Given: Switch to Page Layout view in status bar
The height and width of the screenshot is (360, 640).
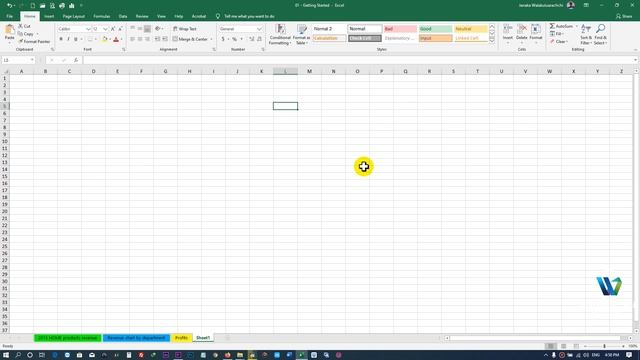Looking at the screenshot, I should [563, 346].
